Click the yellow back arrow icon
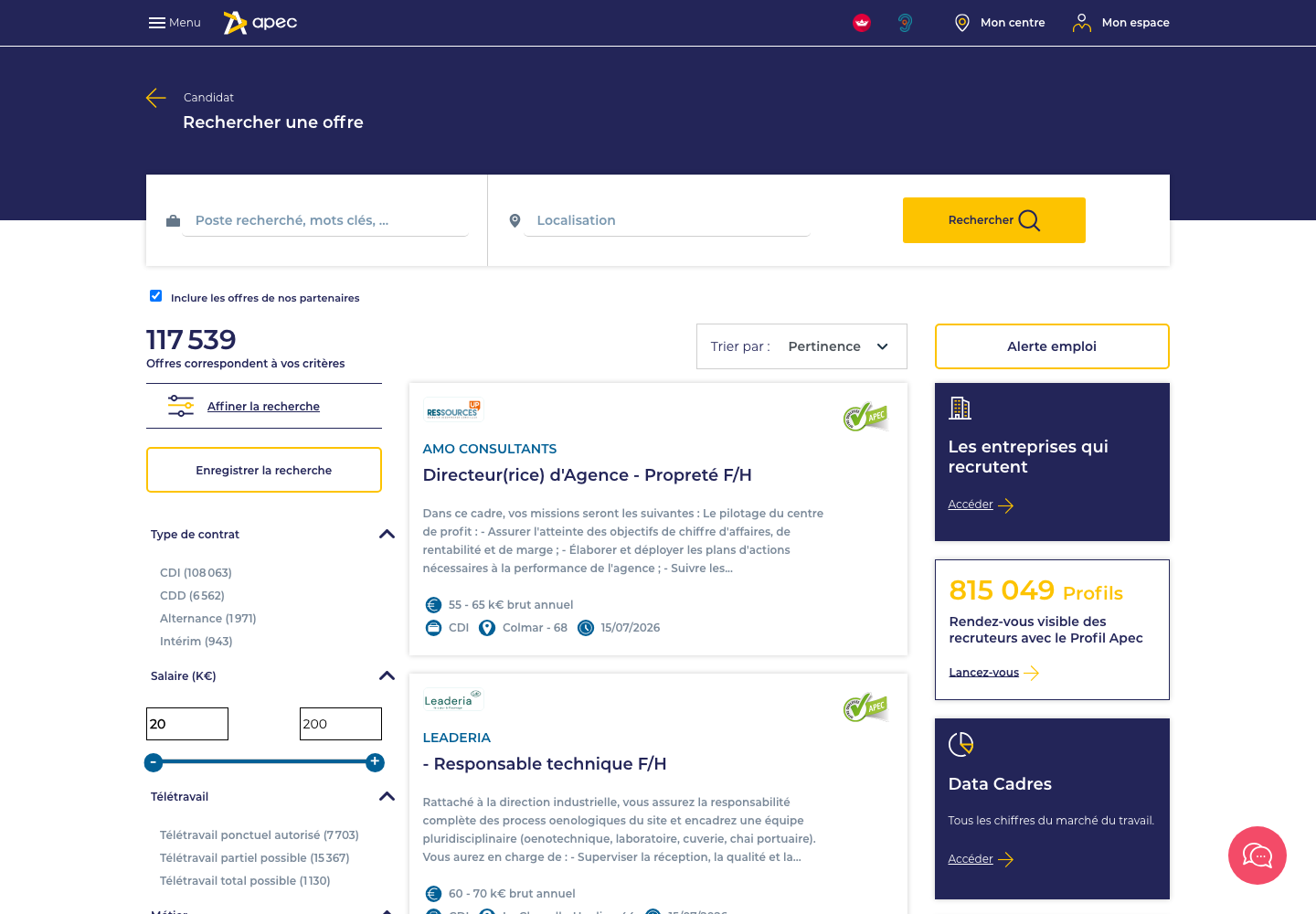This screenshot has width=1316, height=914. [x=156, y=98]
